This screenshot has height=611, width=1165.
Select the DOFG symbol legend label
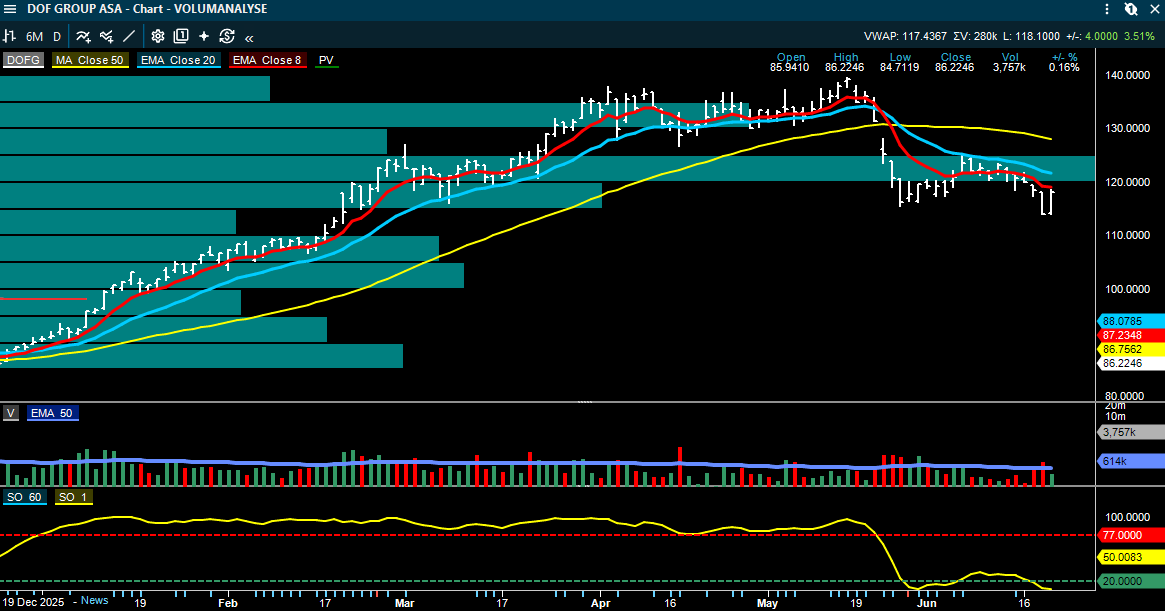click(x=24, y=60)
